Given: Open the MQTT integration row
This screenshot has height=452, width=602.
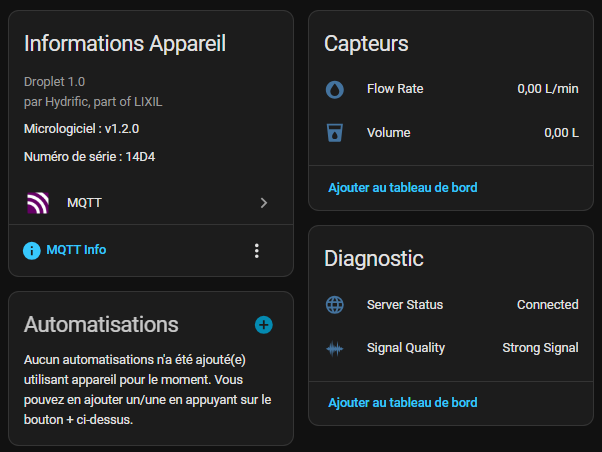Looking at the screenshot, I should [x=151, y=203].
